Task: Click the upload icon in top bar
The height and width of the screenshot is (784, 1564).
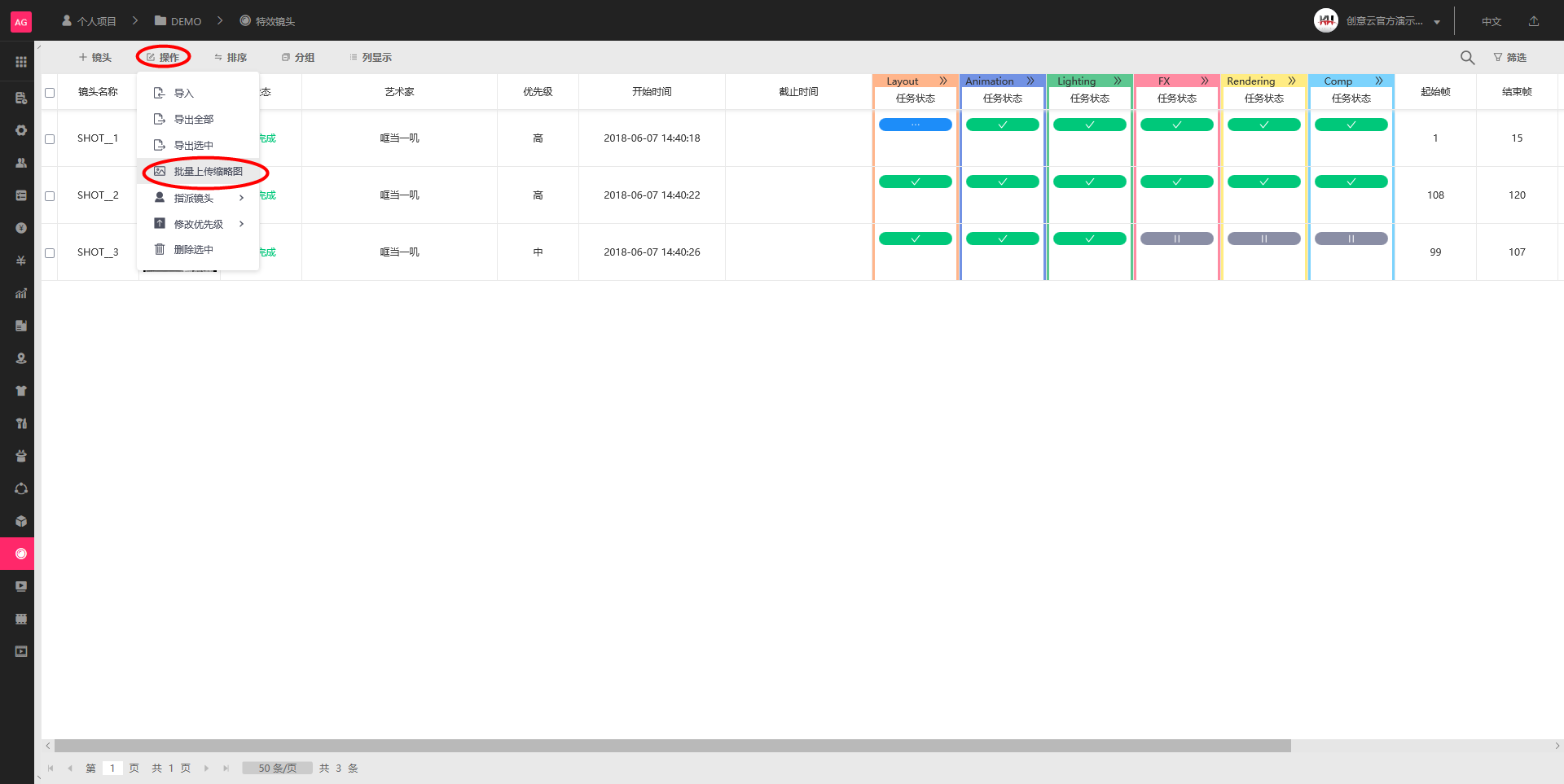Action: click(1534, 21)
